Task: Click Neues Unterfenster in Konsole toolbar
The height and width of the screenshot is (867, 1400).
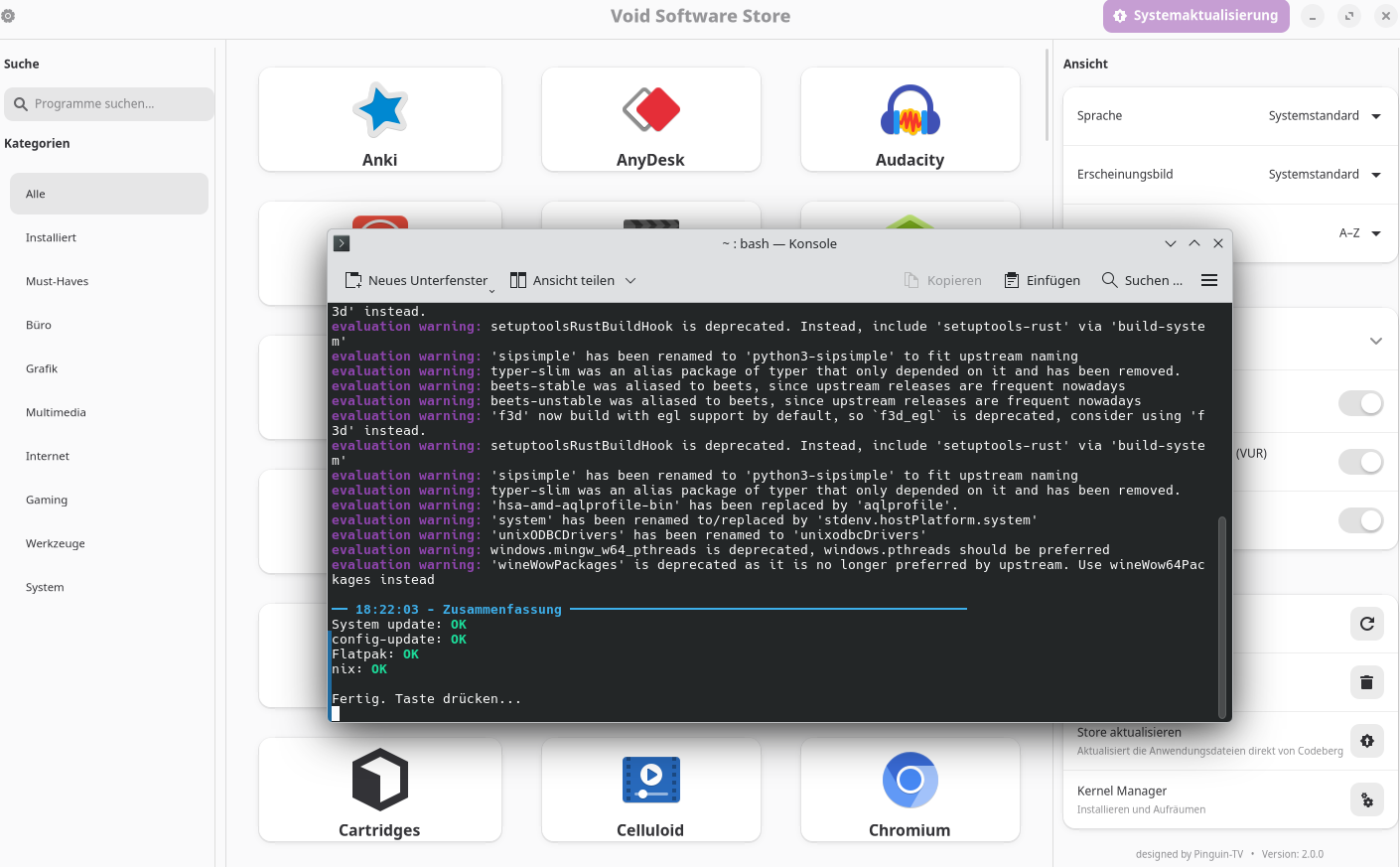Action: [x=417, y=281]
